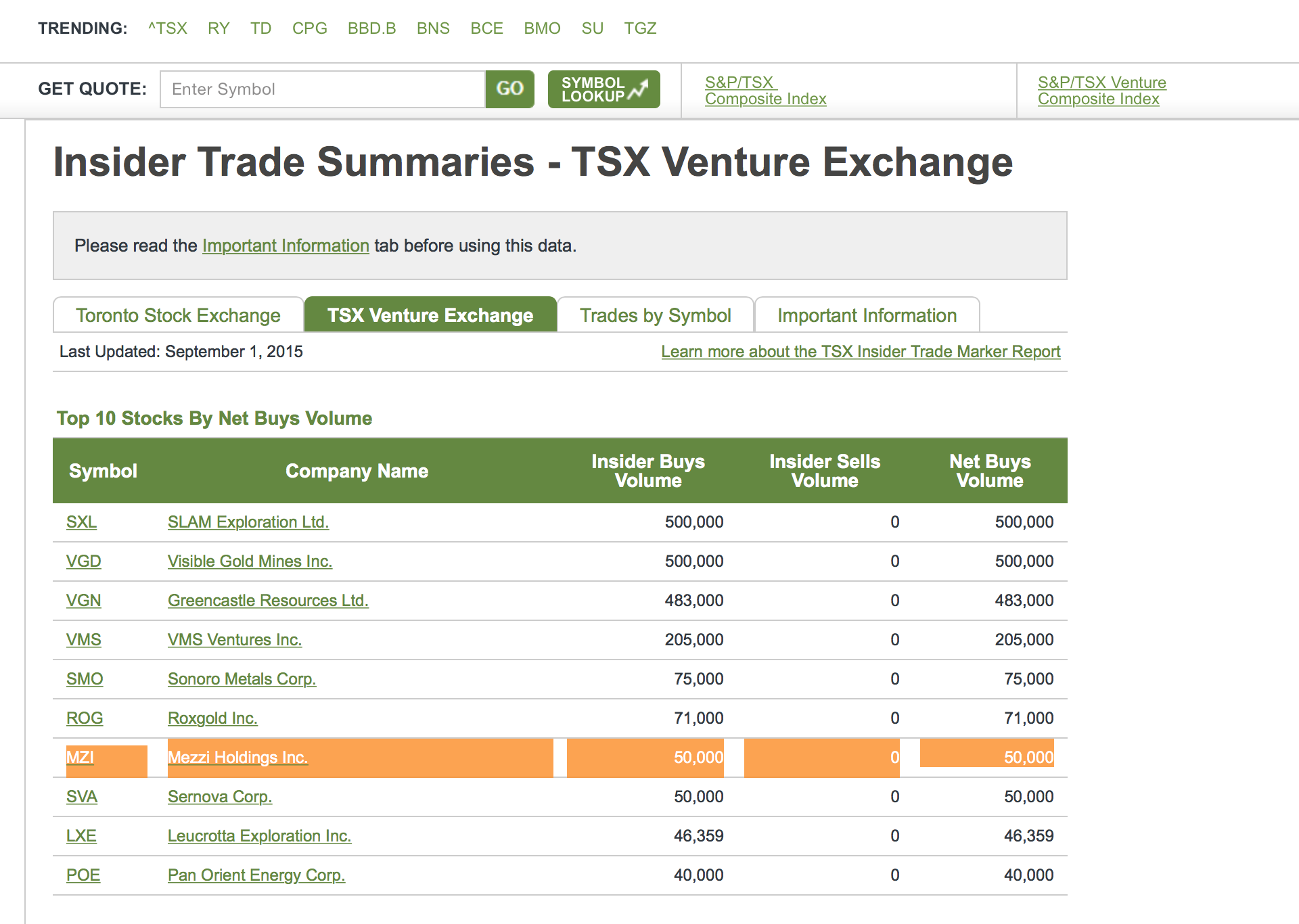Click the ^TSX trending symbol

[x=168, y=28]
